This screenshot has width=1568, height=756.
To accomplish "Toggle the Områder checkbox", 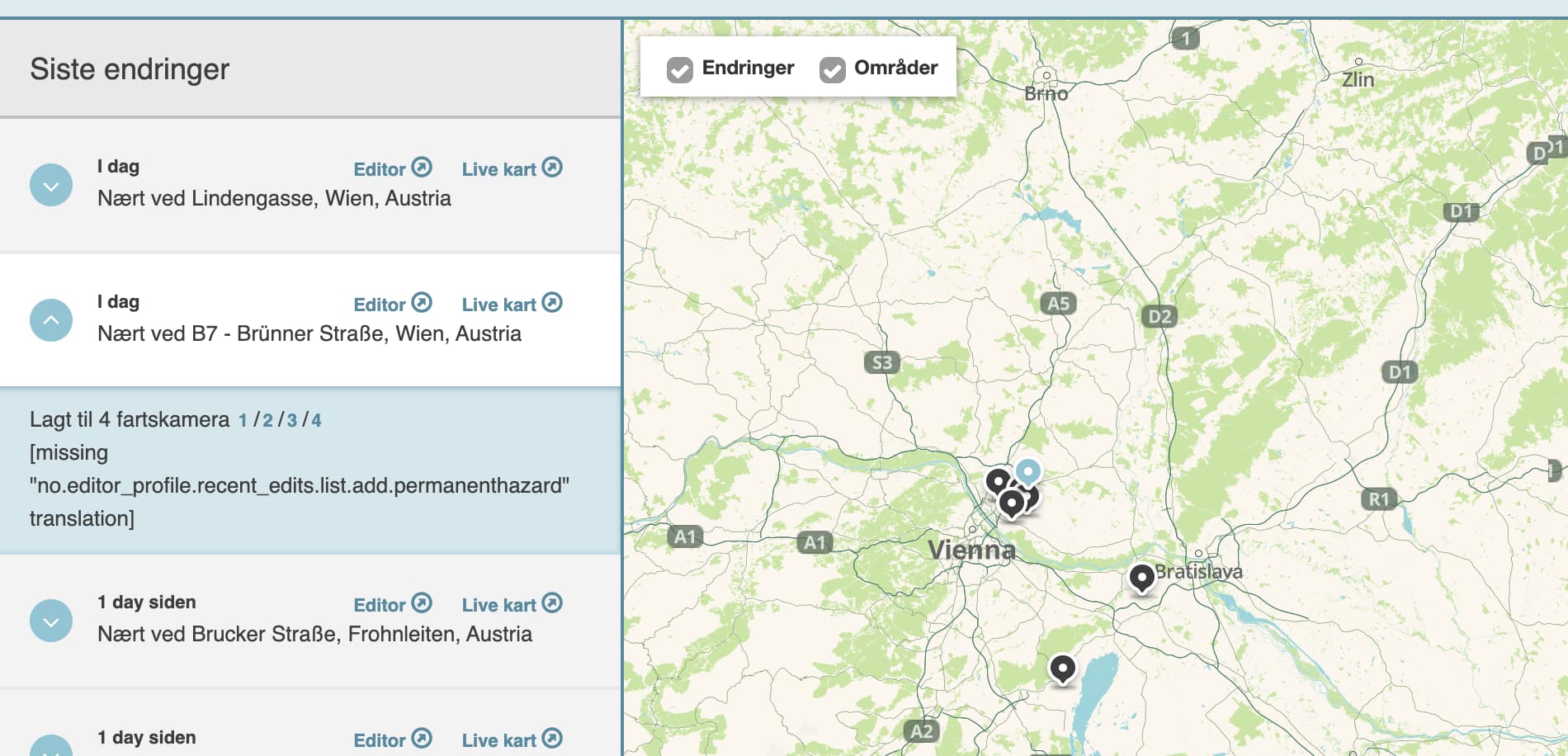I will pos(832,69).
